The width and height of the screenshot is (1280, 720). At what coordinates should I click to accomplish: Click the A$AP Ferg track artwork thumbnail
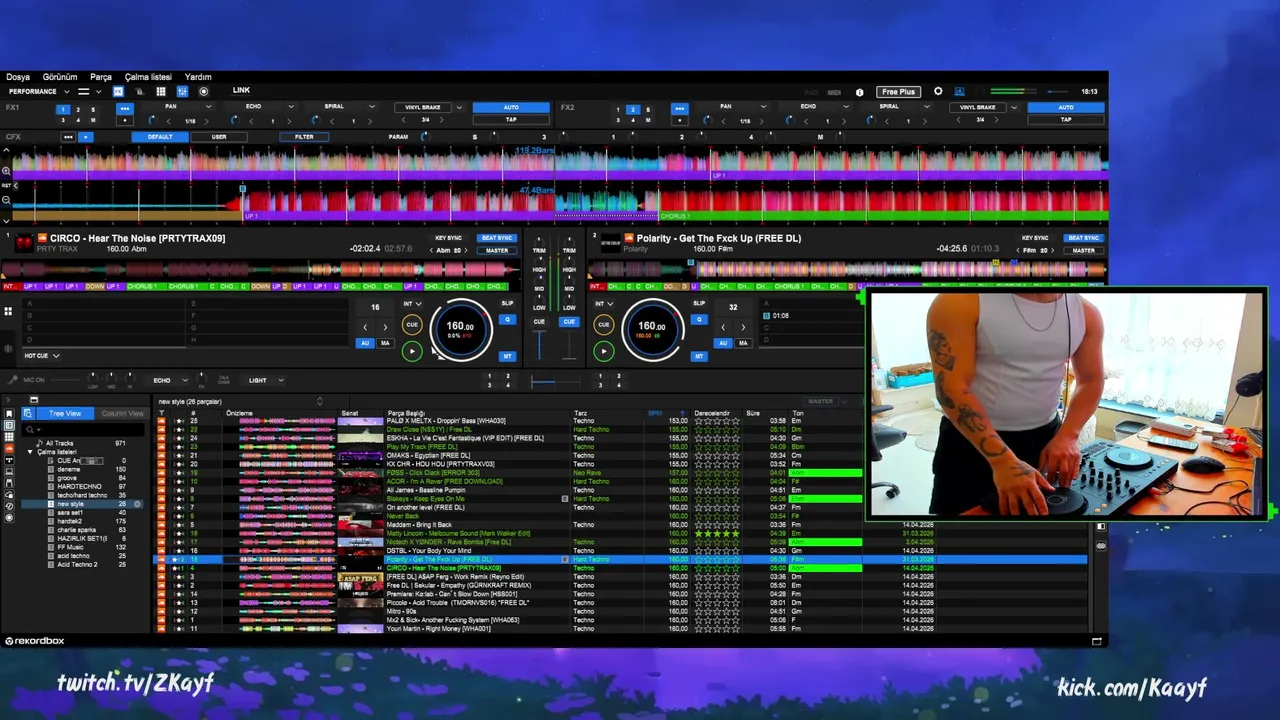[359, 577]
